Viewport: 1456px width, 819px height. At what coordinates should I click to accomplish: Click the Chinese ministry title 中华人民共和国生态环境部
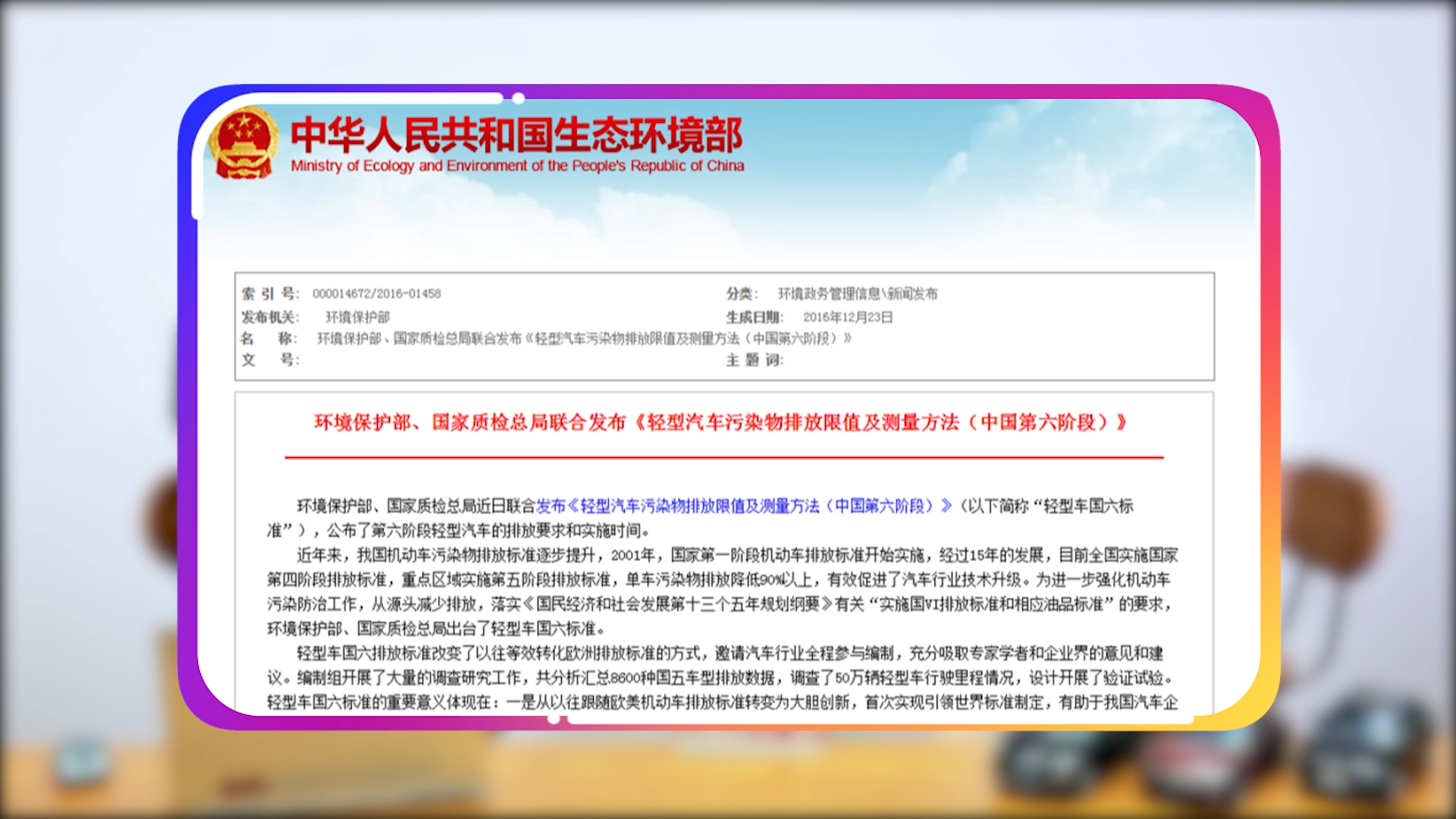tap(516, 134)
